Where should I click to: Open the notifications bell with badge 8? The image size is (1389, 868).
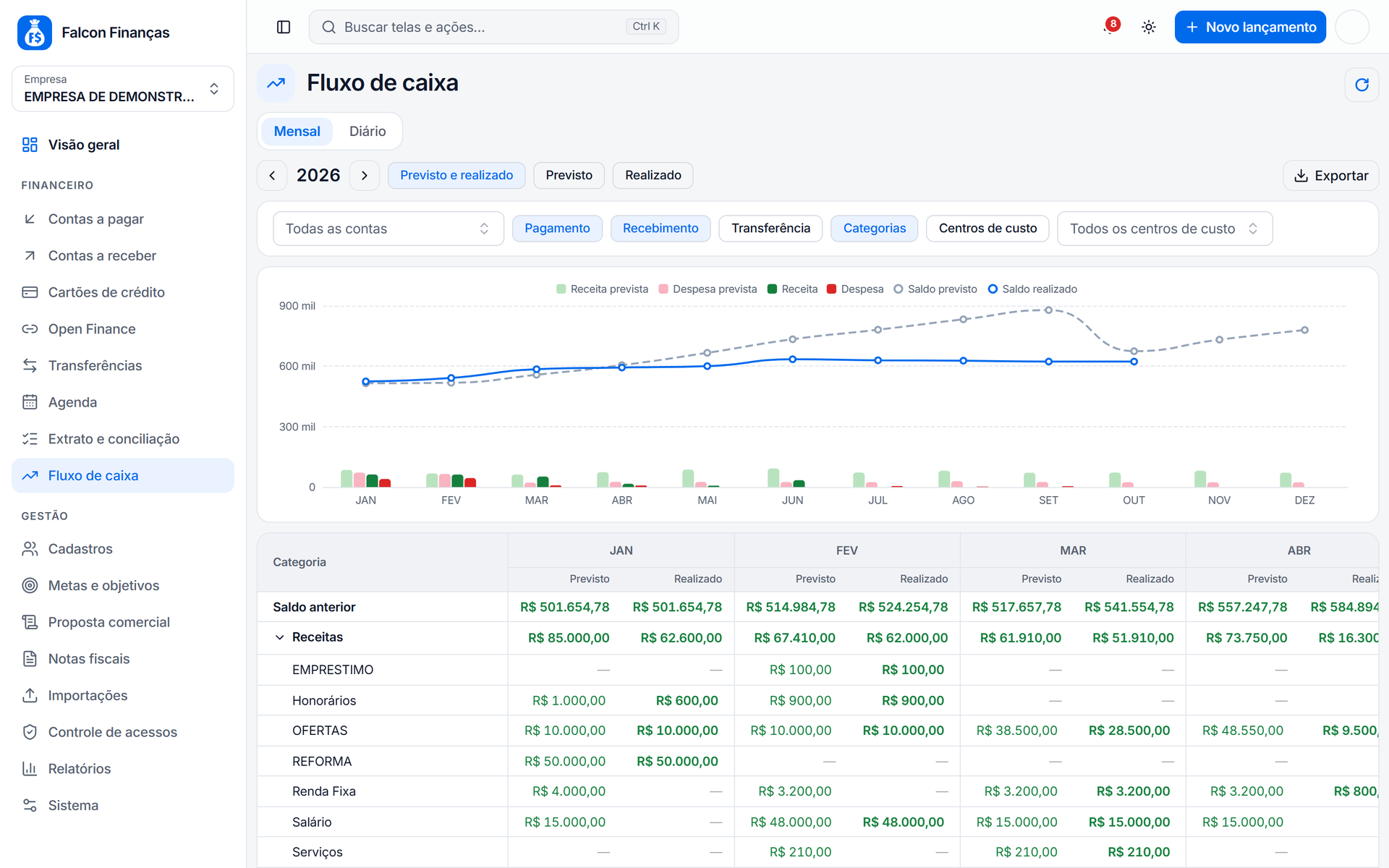(x=1110, y=27)
